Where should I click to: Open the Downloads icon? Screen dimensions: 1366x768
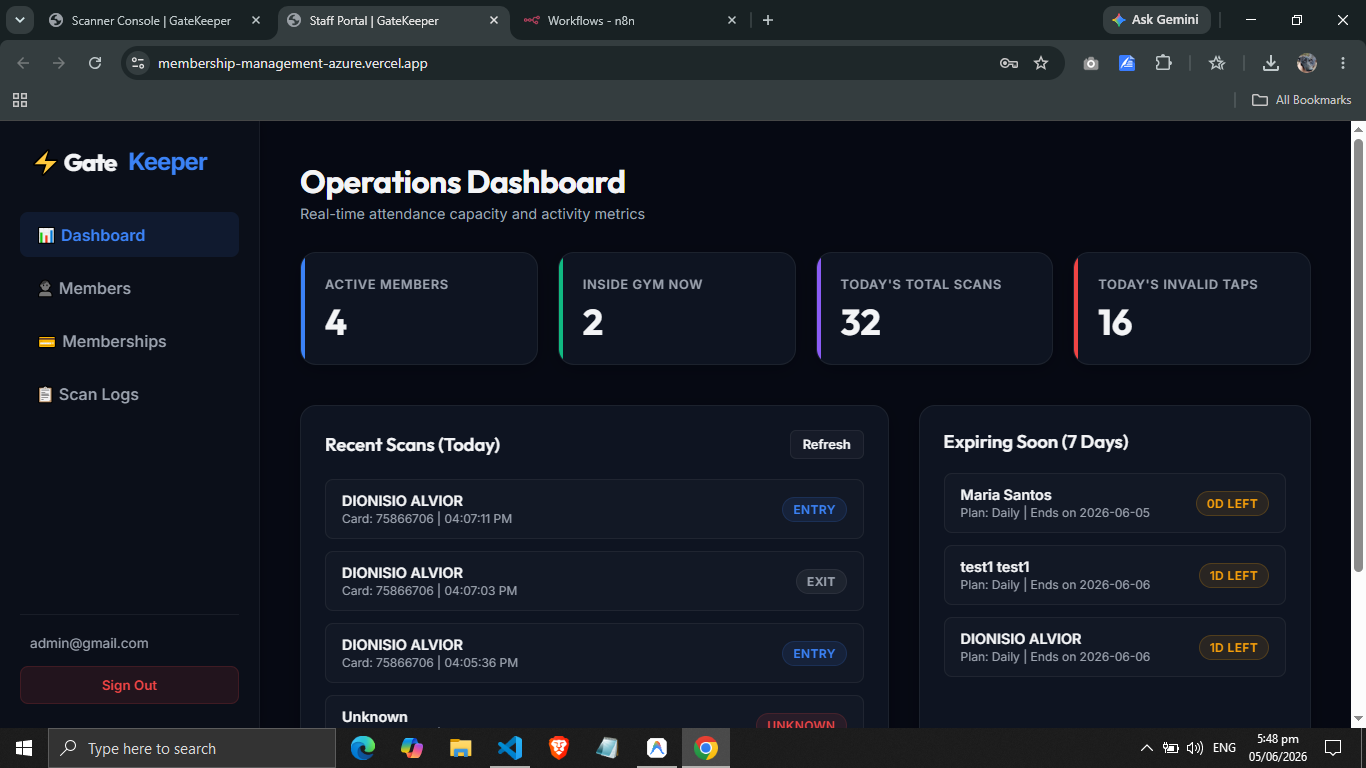[1271, 63]
